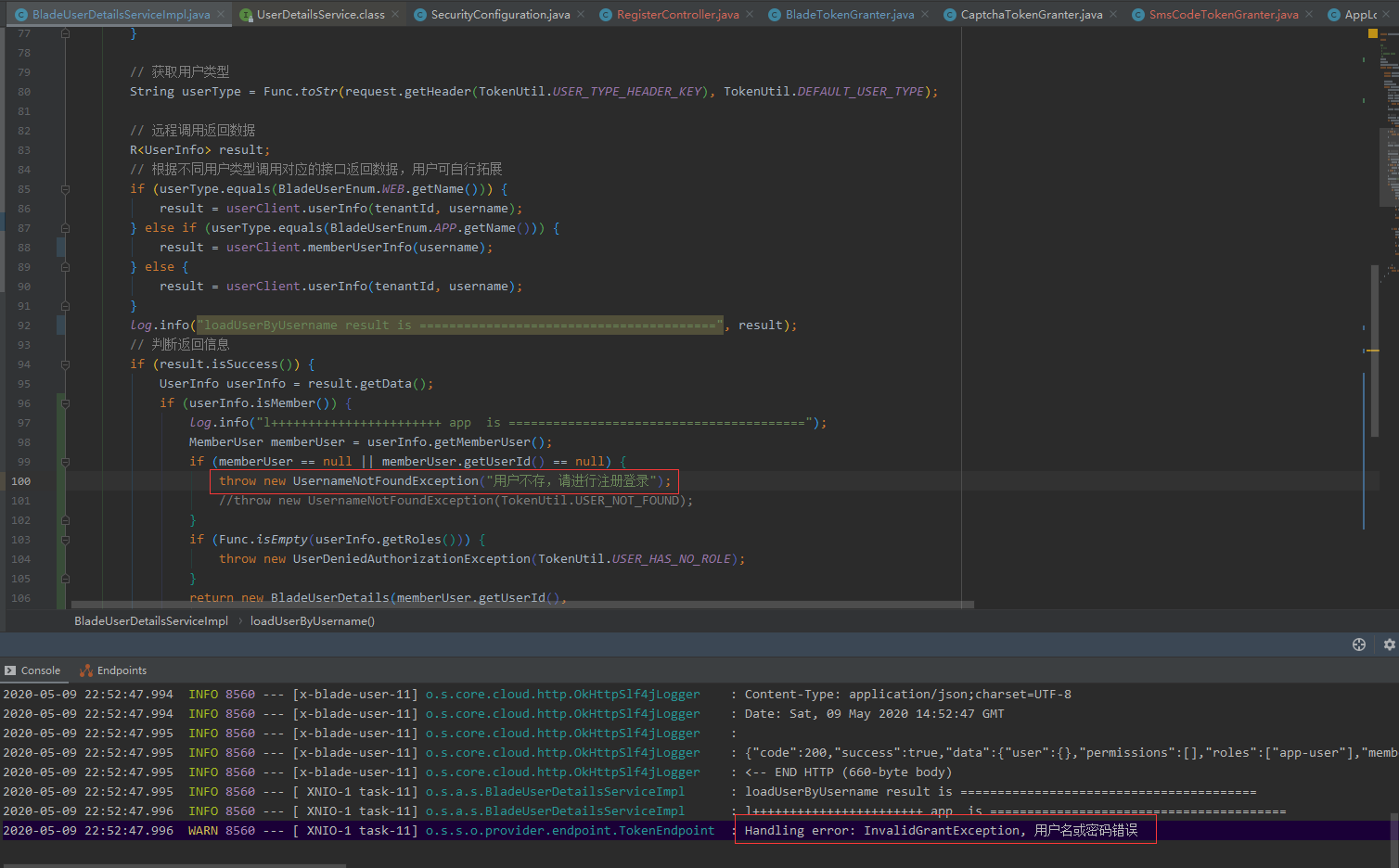Click the fold end marker at line 105

(65, 579)
